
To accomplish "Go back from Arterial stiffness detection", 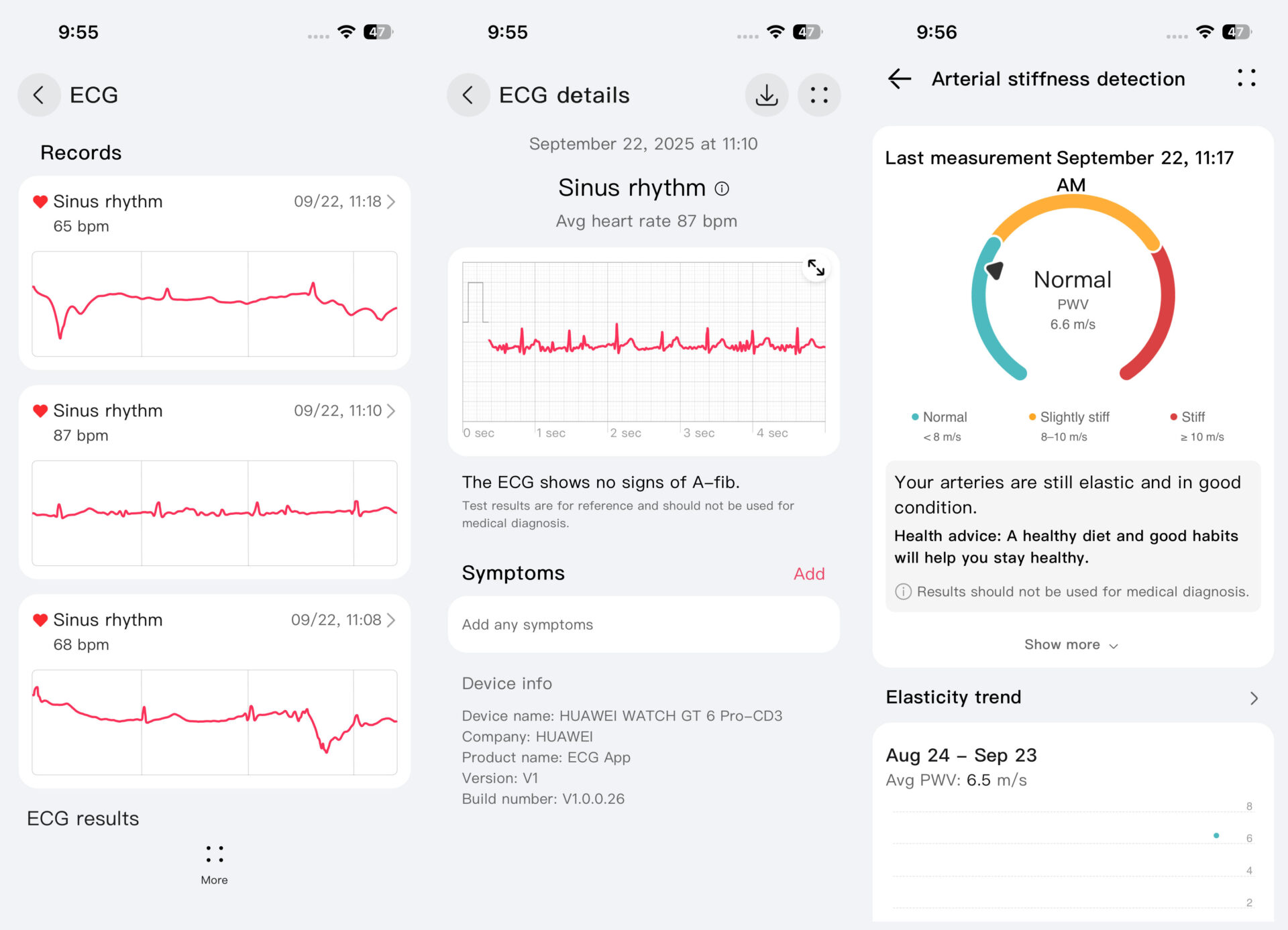I will pyautogui.click(x=900, y=79).
